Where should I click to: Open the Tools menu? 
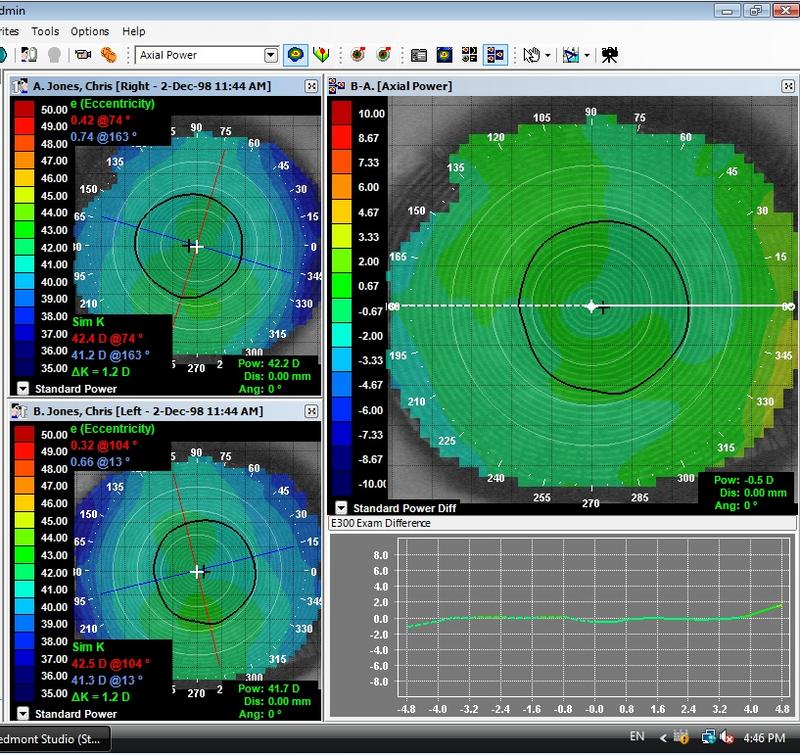pyautogui.click(x=45, y=32)
